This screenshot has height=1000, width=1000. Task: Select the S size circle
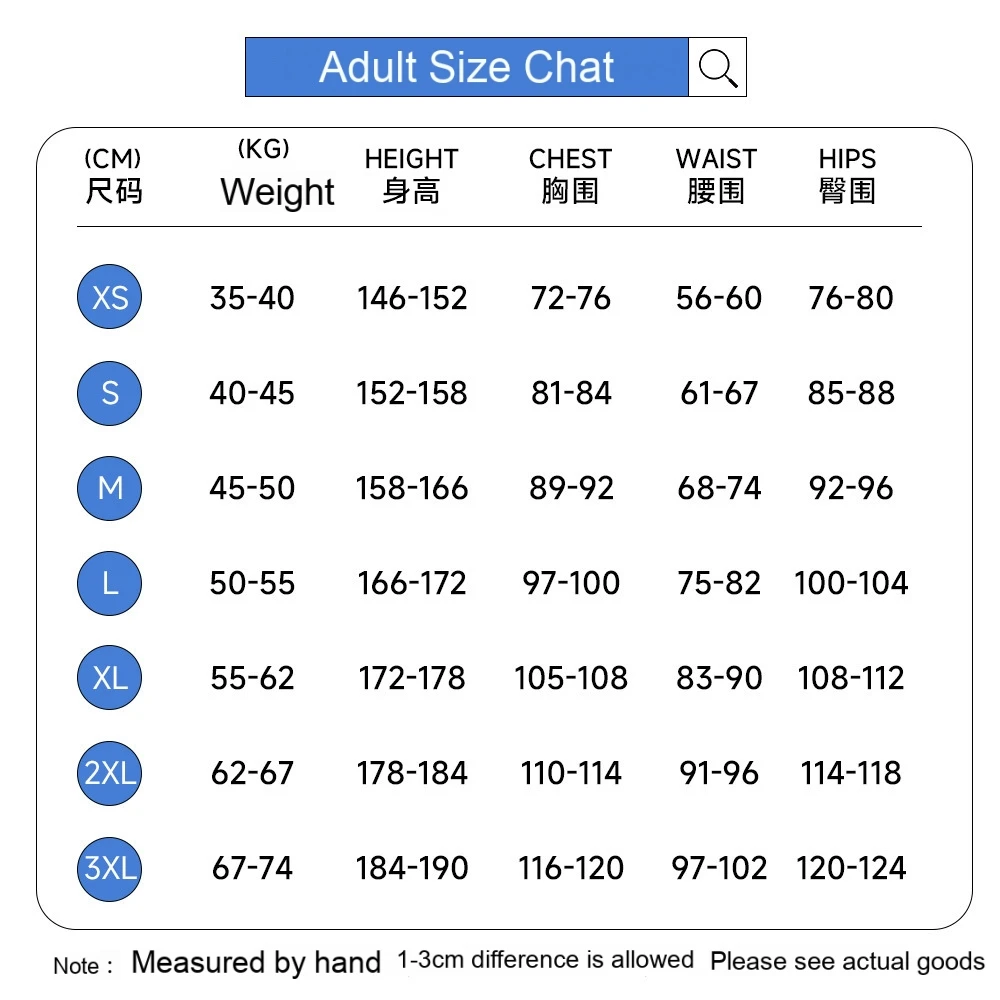click(x=110, y=393)
